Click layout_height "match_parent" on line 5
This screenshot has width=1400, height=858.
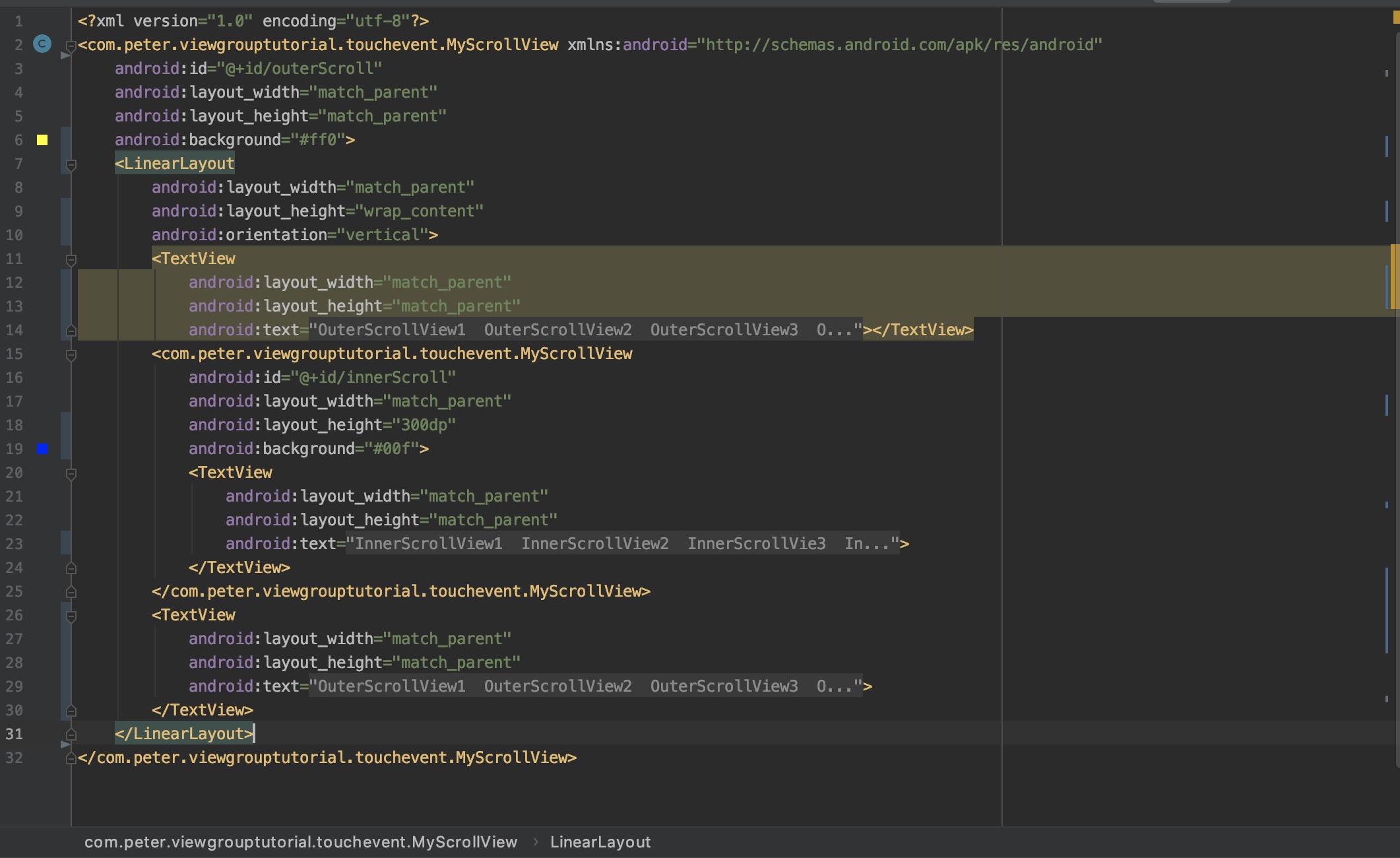383,116
